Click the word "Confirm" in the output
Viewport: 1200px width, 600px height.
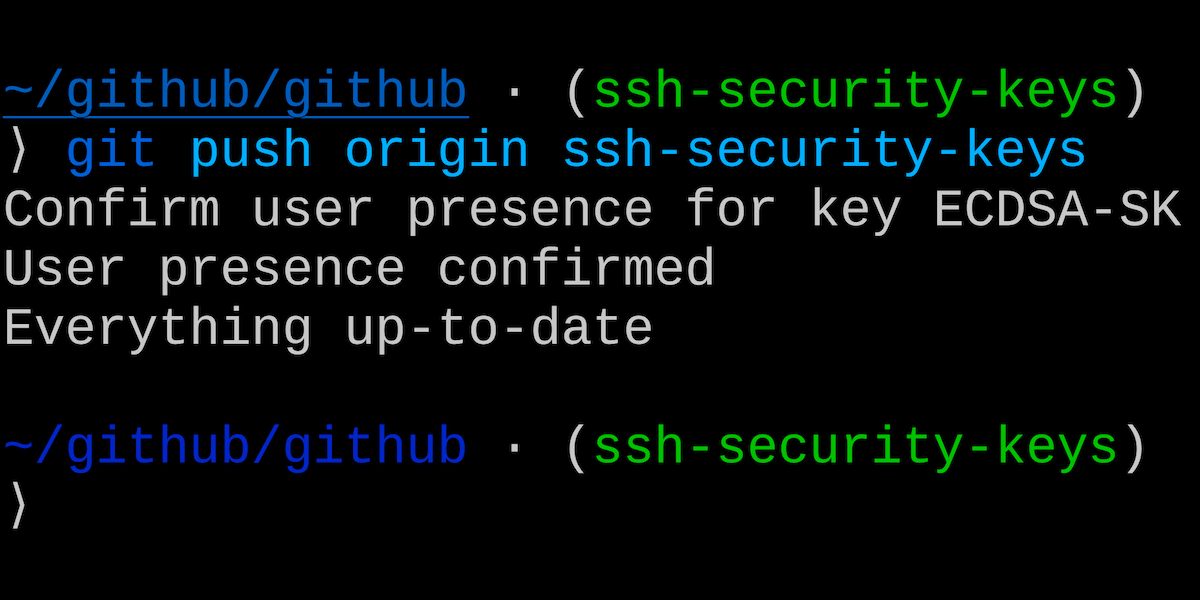[x=111, y=211]
